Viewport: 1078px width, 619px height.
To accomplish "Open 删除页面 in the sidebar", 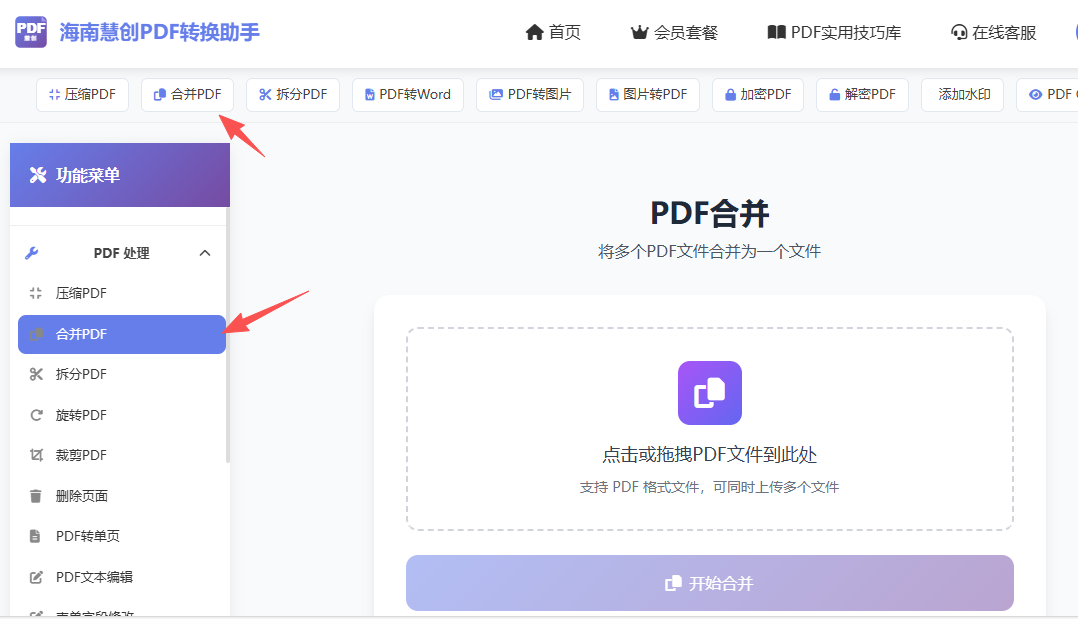I will [x=122, y=496].
